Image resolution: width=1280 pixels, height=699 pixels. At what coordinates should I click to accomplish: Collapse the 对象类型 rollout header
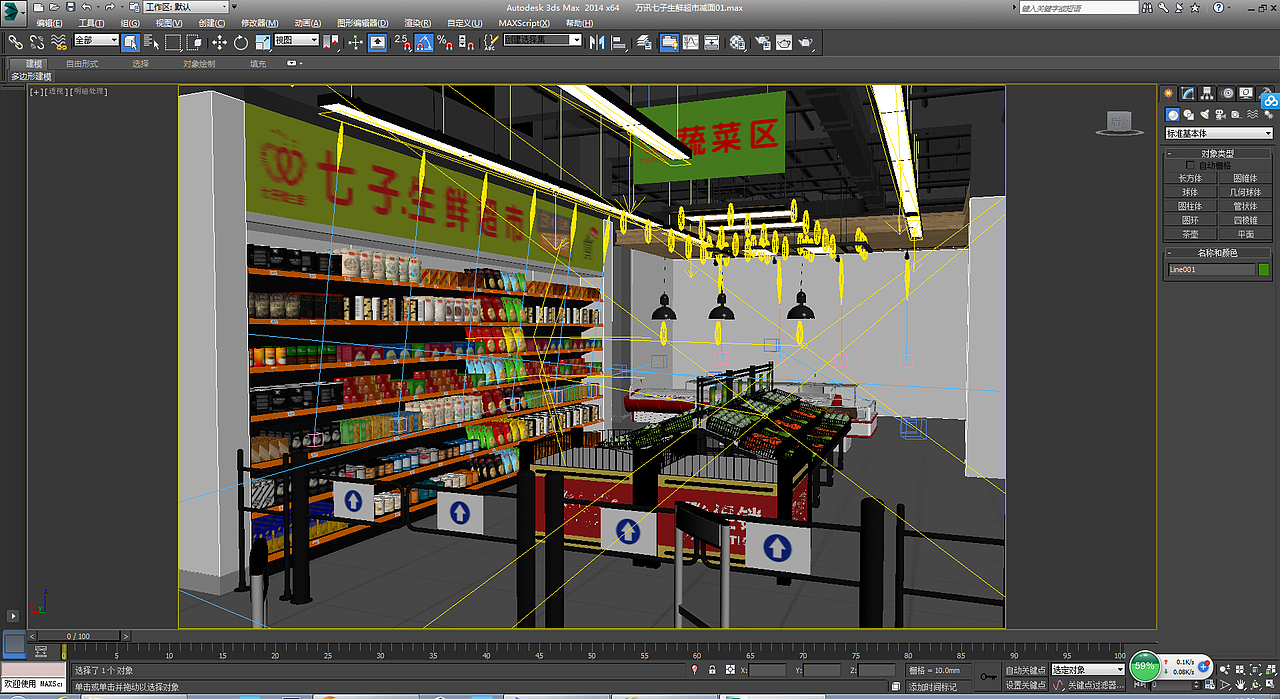(x=1218, y=153)
